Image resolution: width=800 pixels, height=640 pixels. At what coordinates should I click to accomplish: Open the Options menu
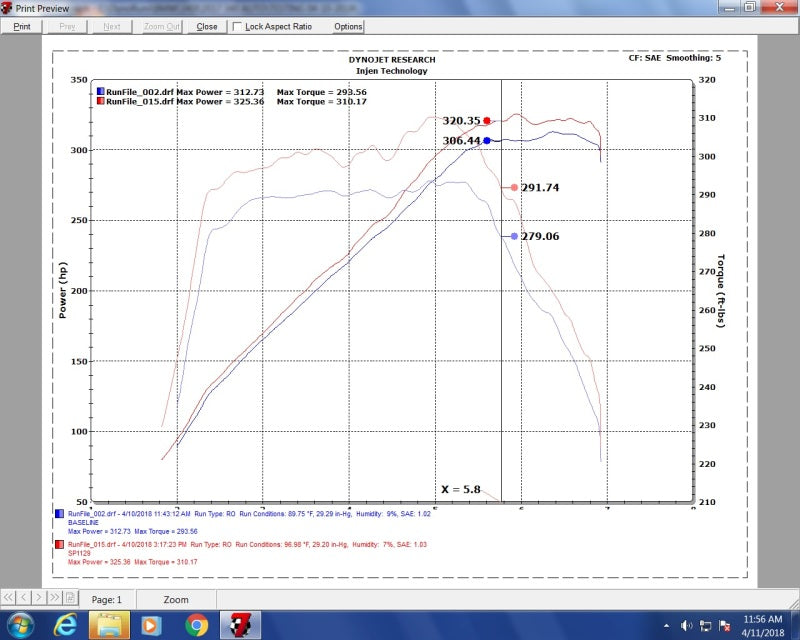347,27
